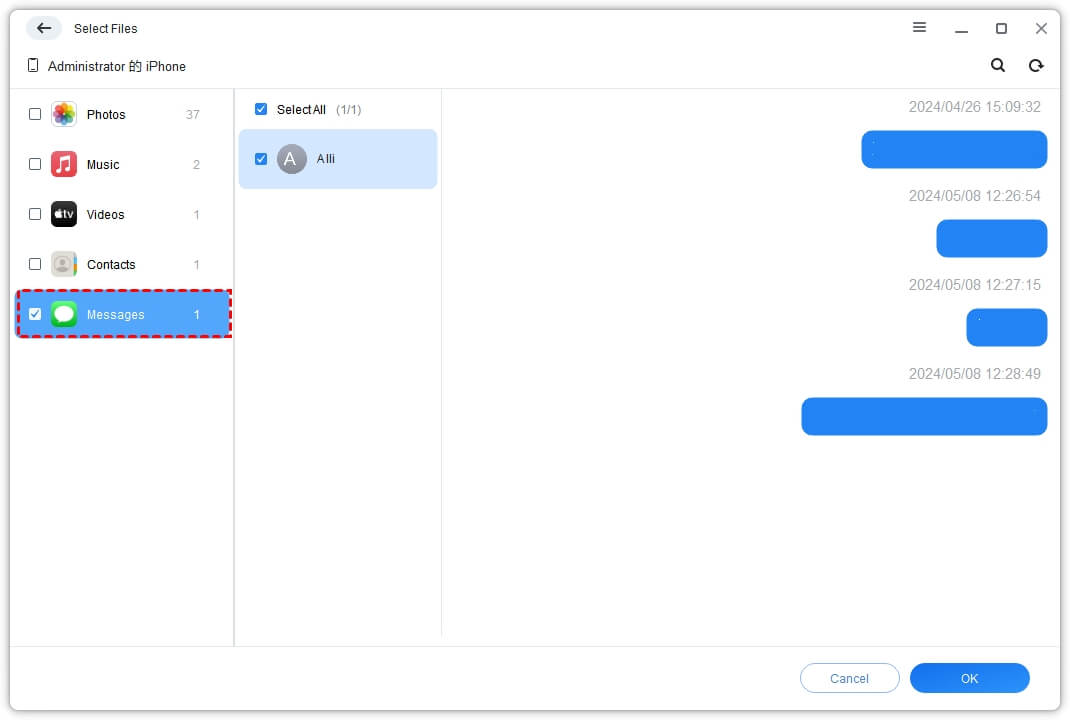Enable the Photos checkbox
Viewport: 1070px width, 720px height.
click(35, 114)
